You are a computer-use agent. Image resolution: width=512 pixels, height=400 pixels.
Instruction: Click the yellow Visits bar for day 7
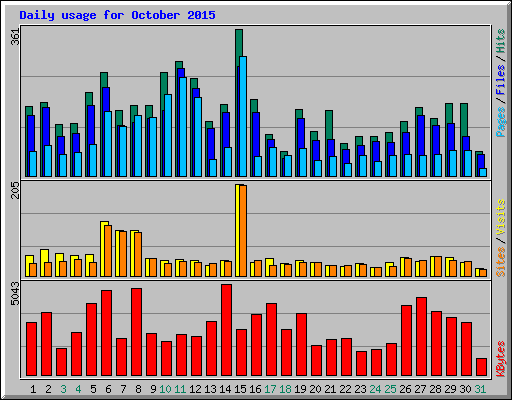[117, 253]
